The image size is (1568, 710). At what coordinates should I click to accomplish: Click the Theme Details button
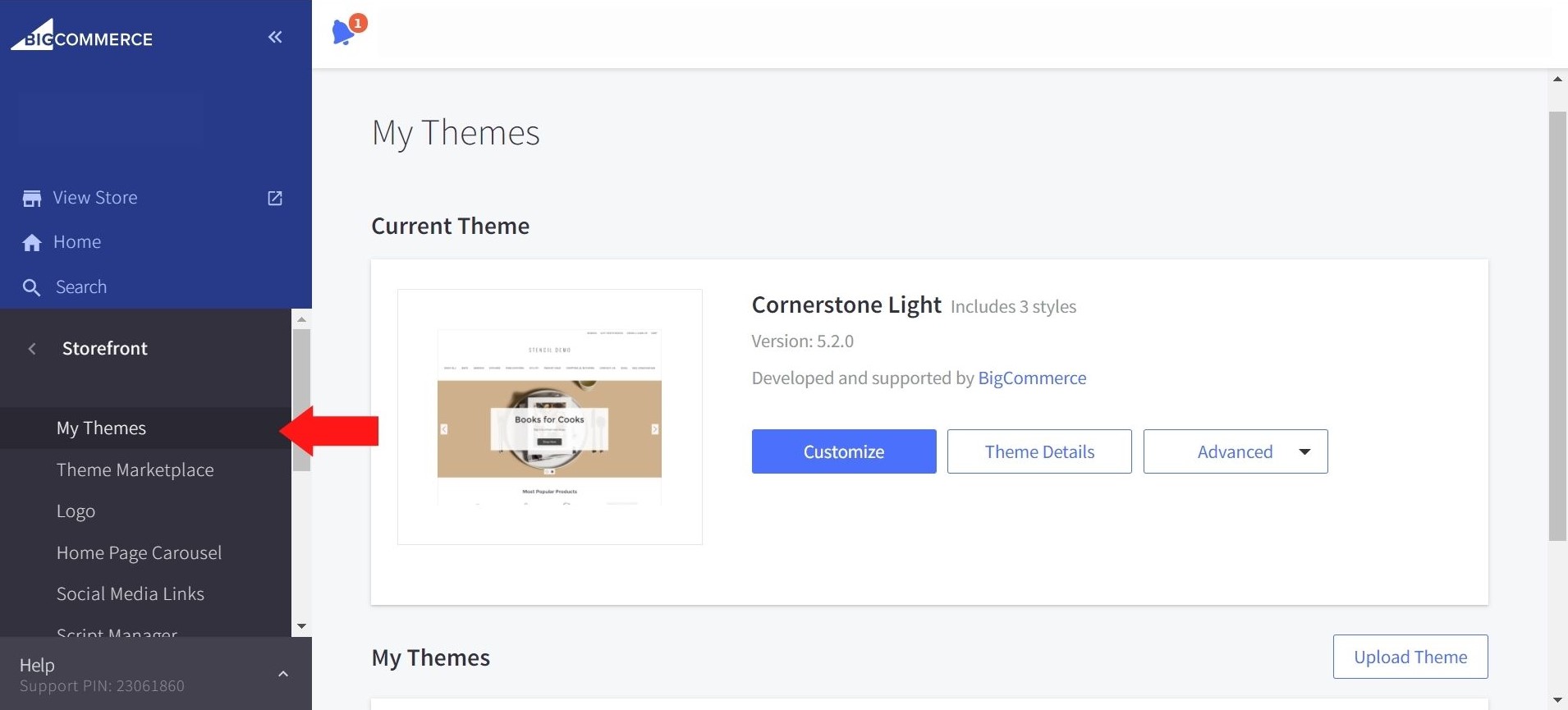[1038, 451]
